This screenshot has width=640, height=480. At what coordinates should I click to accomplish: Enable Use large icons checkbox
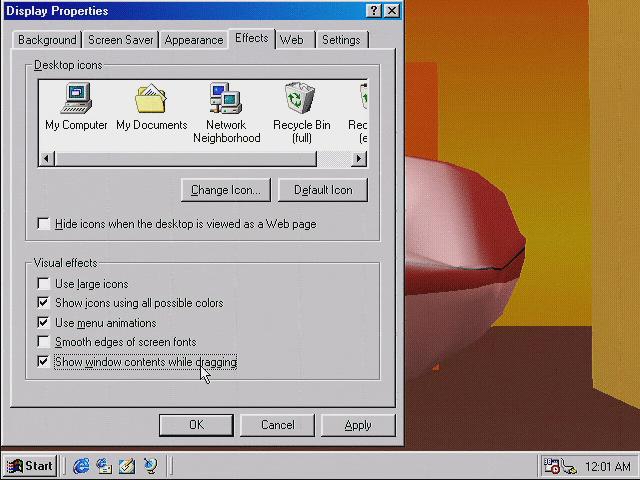pyautogui.click(x=83, y=284)
